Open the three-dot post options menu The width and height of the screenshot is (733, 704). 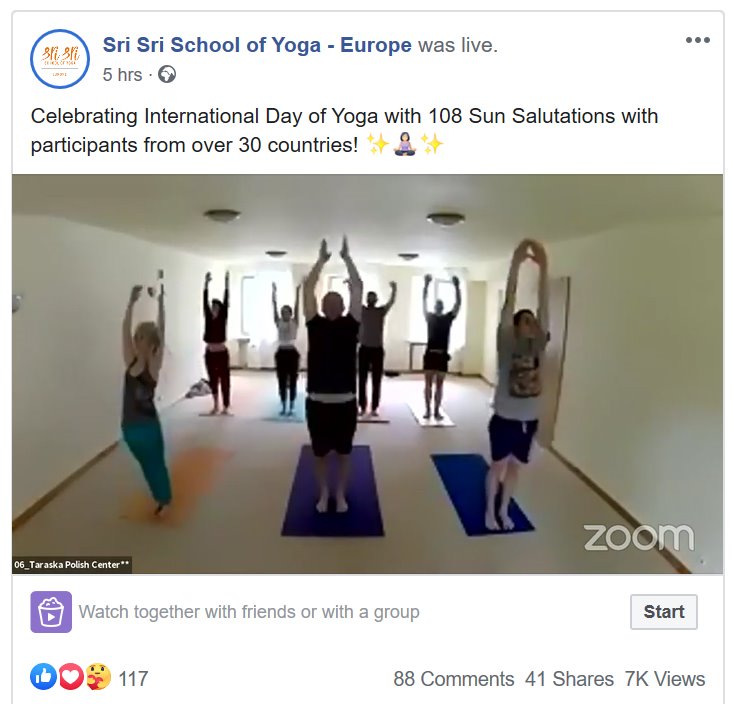point(697,40)
